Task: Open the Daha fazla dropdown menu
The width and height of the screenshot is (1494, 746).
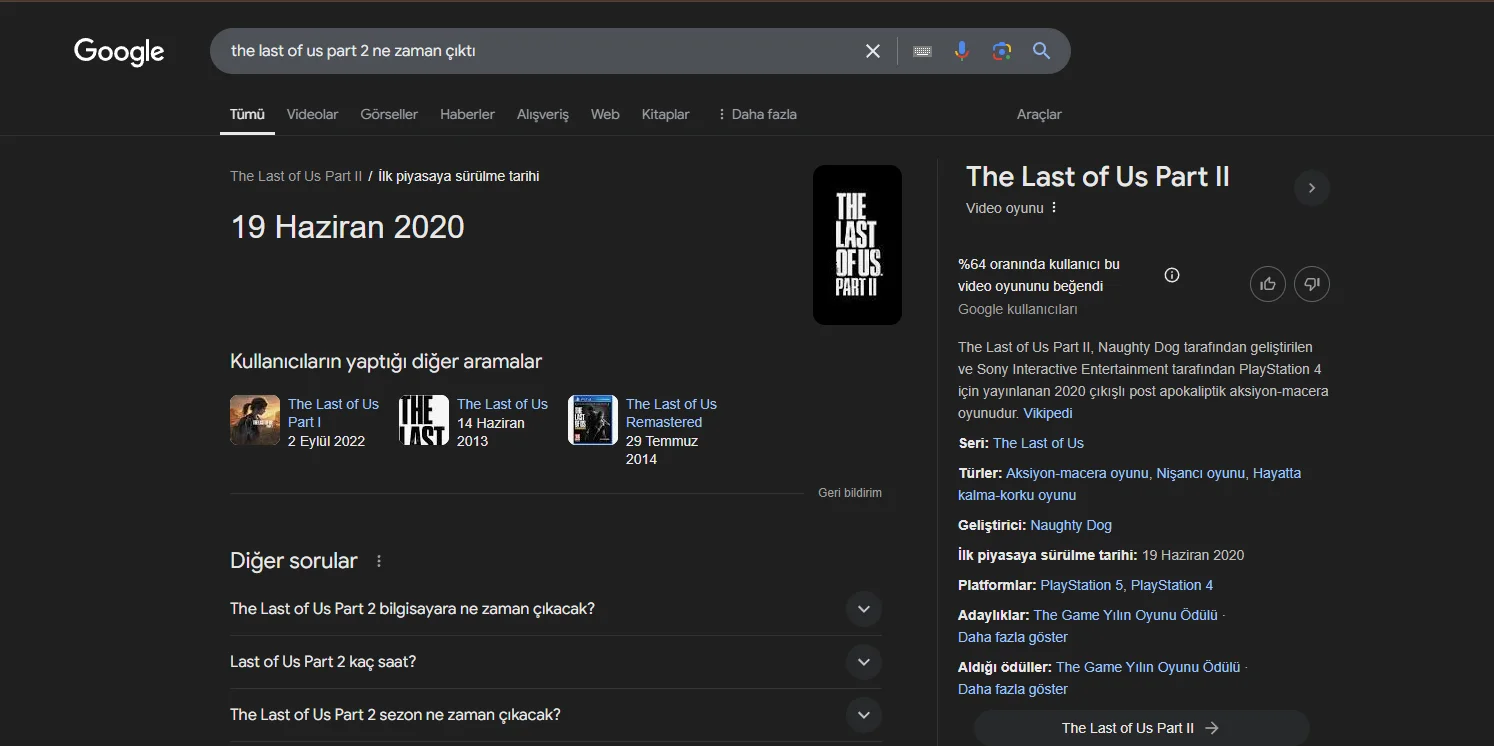Action: [757, 114]
